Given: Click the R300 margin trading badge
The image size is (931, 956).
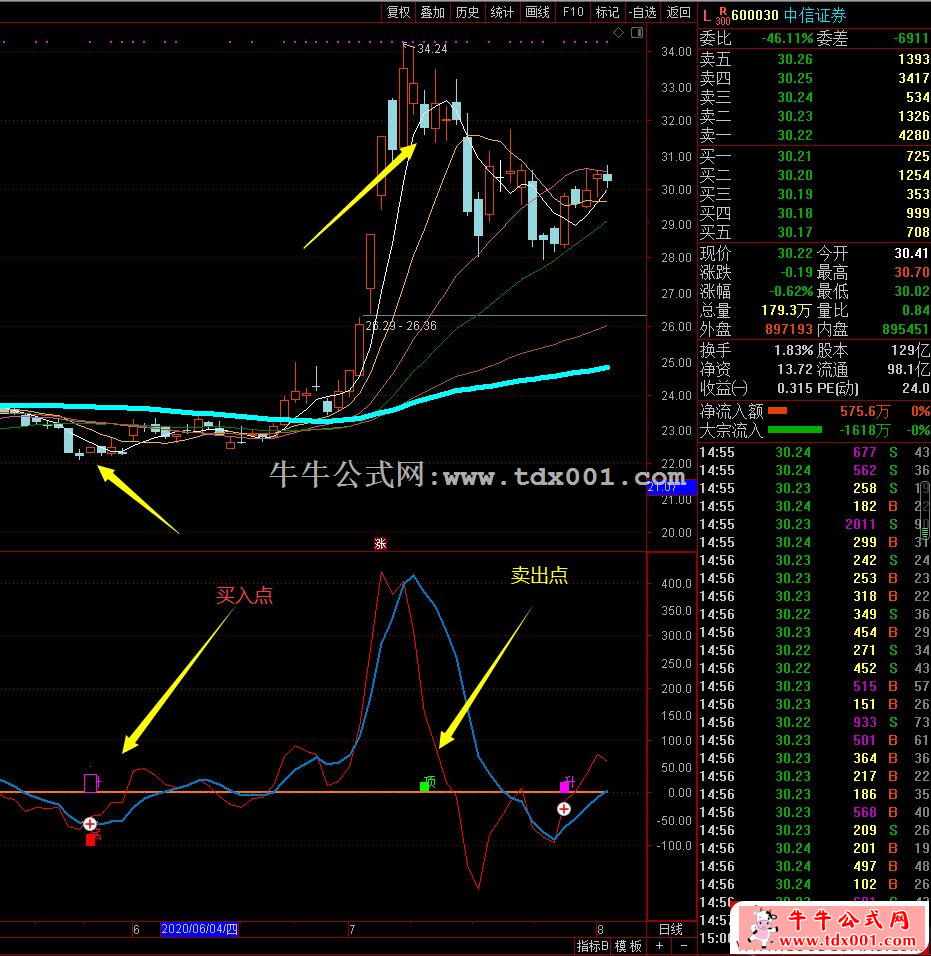Looking at the screenshot, I should pyautogui.click(x=722, y=15).
